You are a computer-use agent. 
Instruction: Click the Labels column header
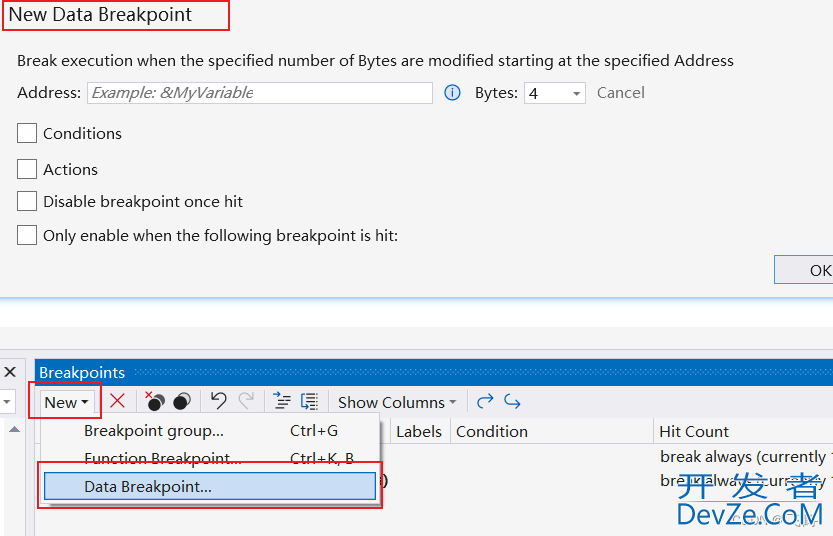[419, 431]
